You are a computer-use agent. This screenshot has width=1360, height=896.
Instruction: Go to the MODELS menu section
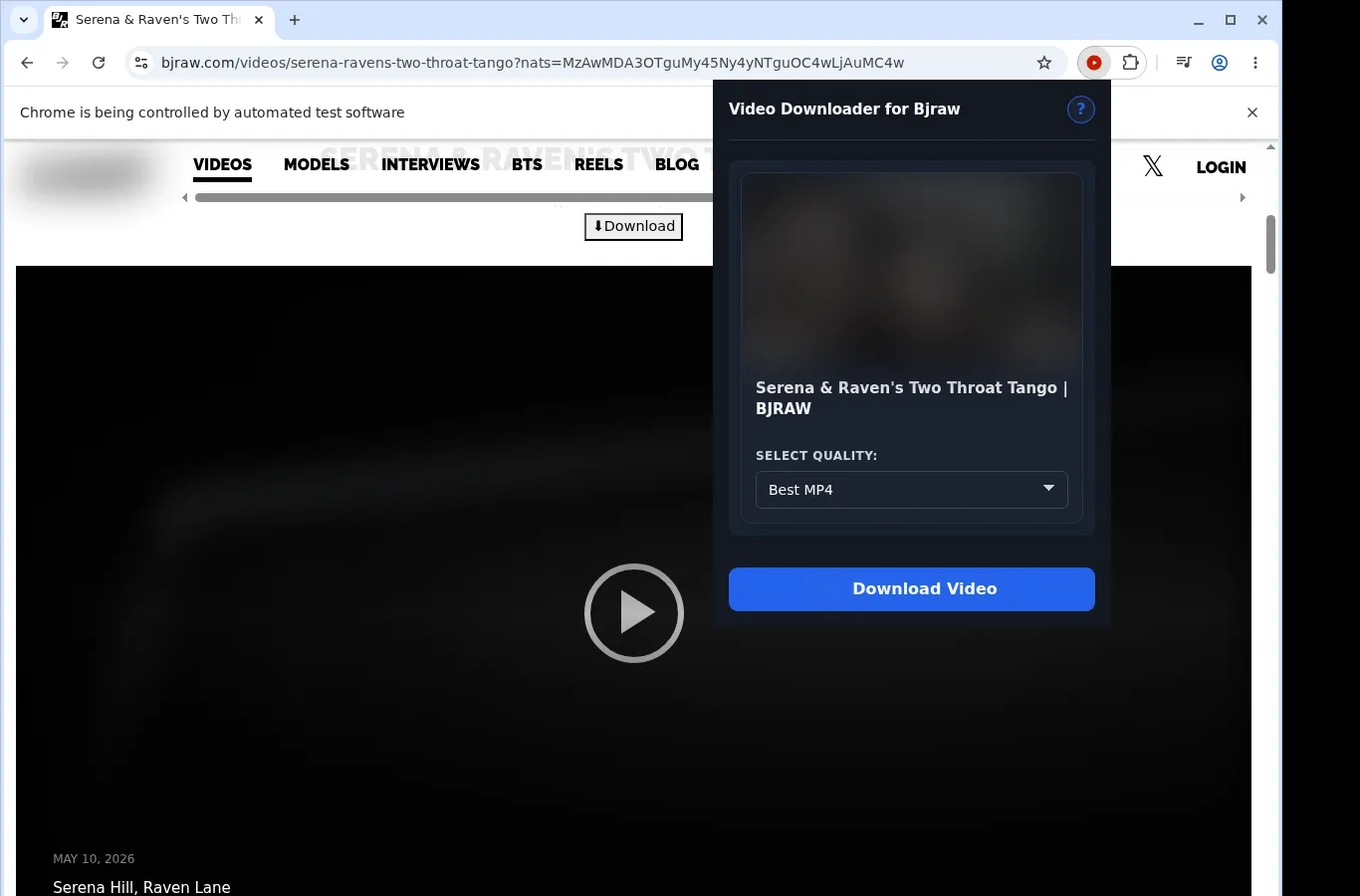[x=317, y=165]
